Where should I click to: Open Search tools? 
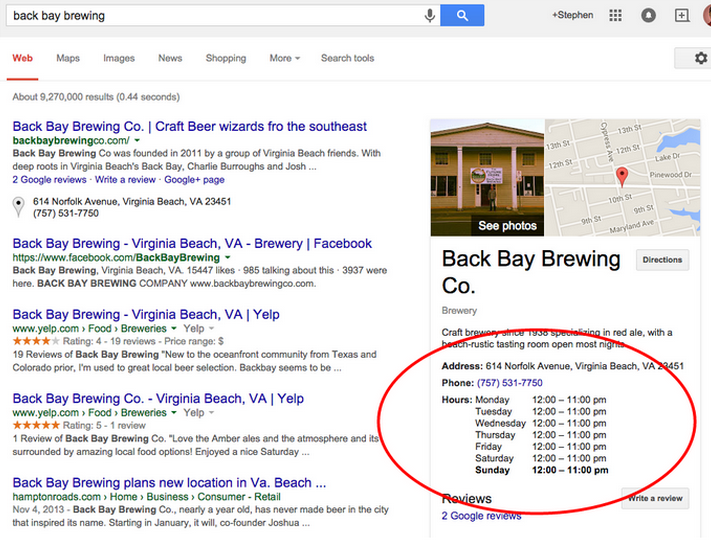tap(347, 58)
